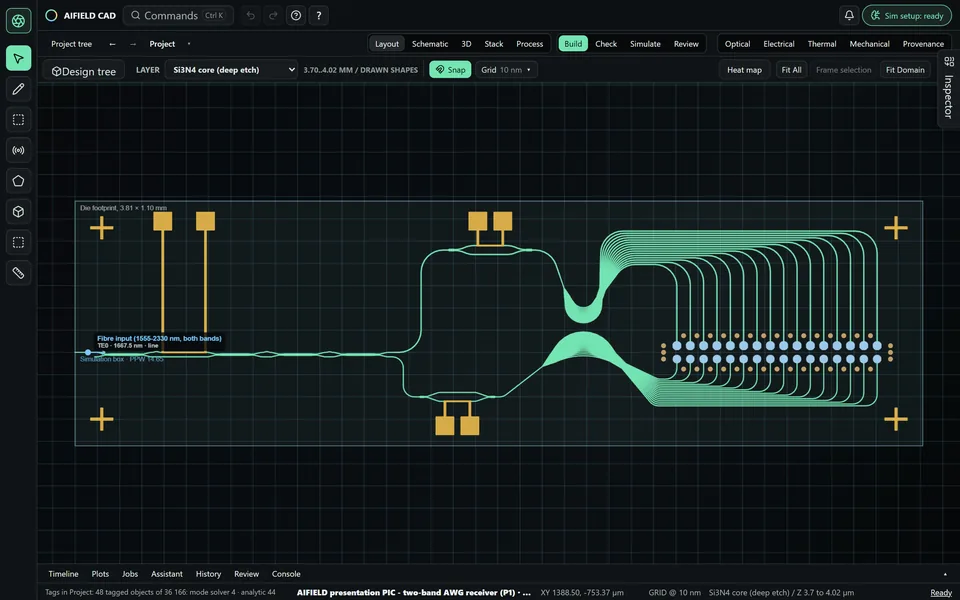Switch to 3D view
960x600 pixels.
click(x=467, y=44)
